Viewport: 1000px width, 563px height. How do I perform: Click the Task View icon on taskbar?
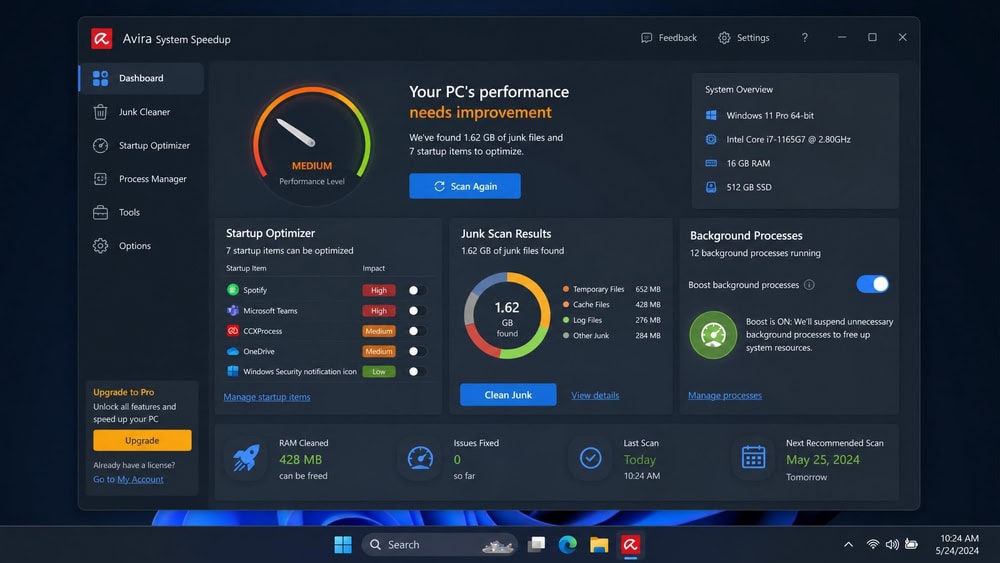coord(536,545)
